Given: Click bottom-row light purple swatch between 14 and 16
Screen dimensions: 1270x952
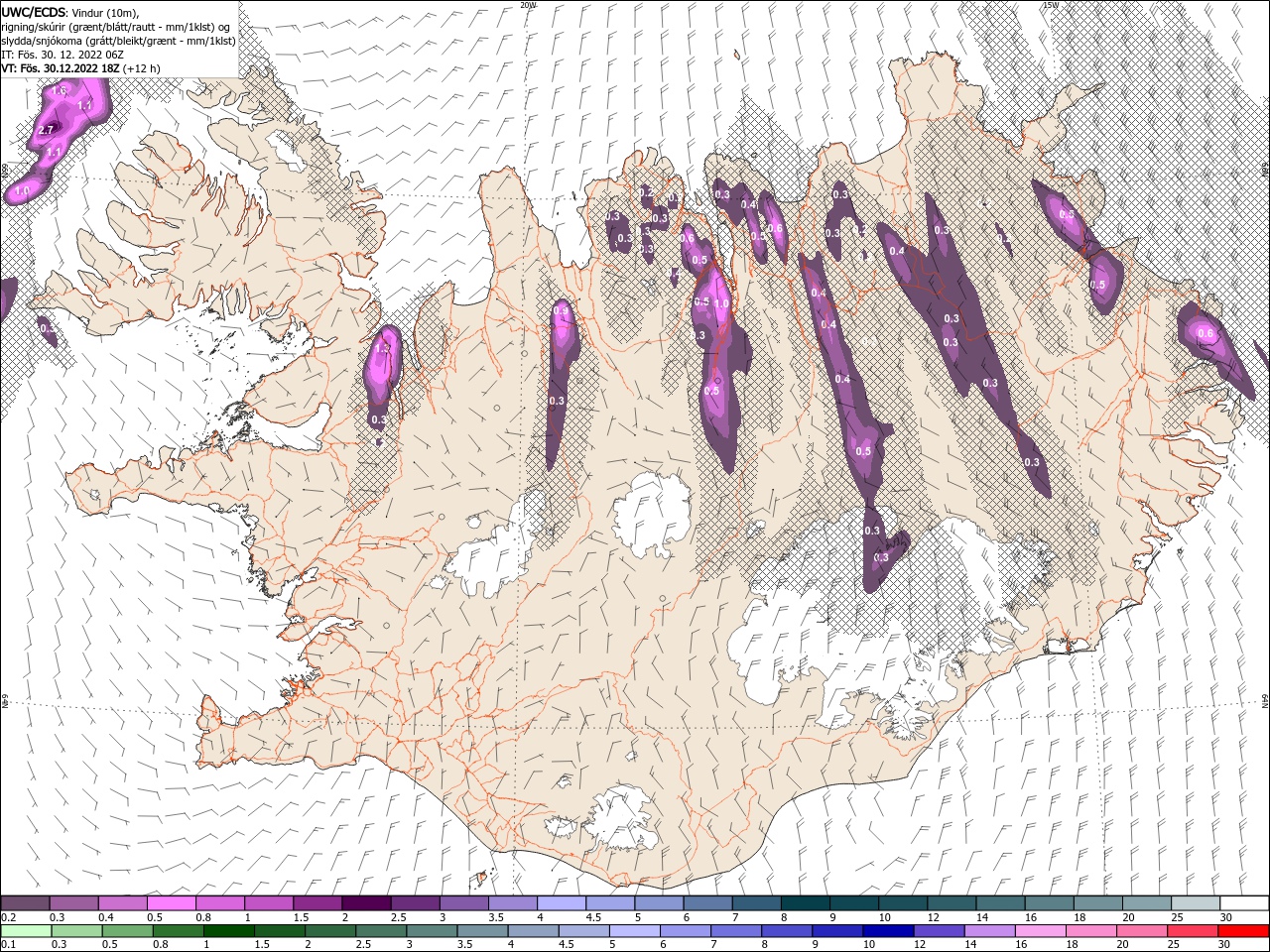Looking at the screenshot, I should 990,931.
